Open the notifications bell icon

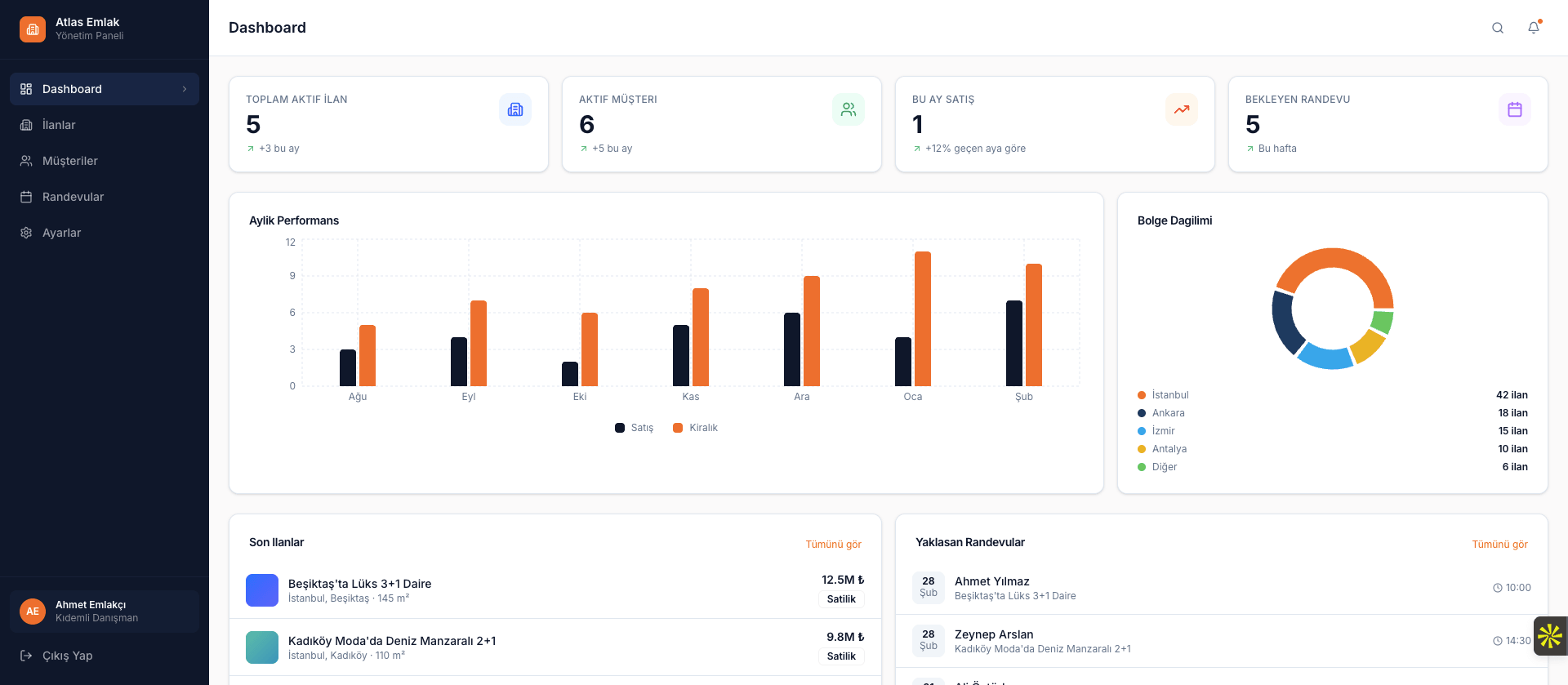tap(1534, 28)
